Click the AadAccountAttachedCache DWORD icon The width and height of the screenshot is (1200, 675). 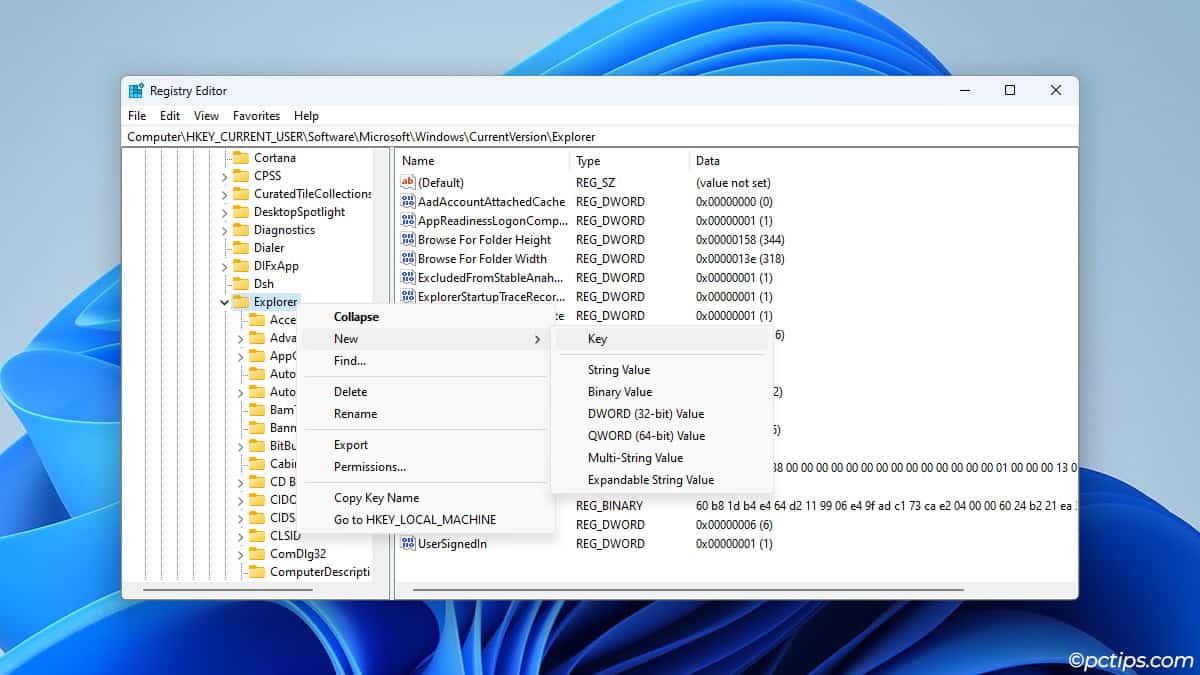click(407, 201)
